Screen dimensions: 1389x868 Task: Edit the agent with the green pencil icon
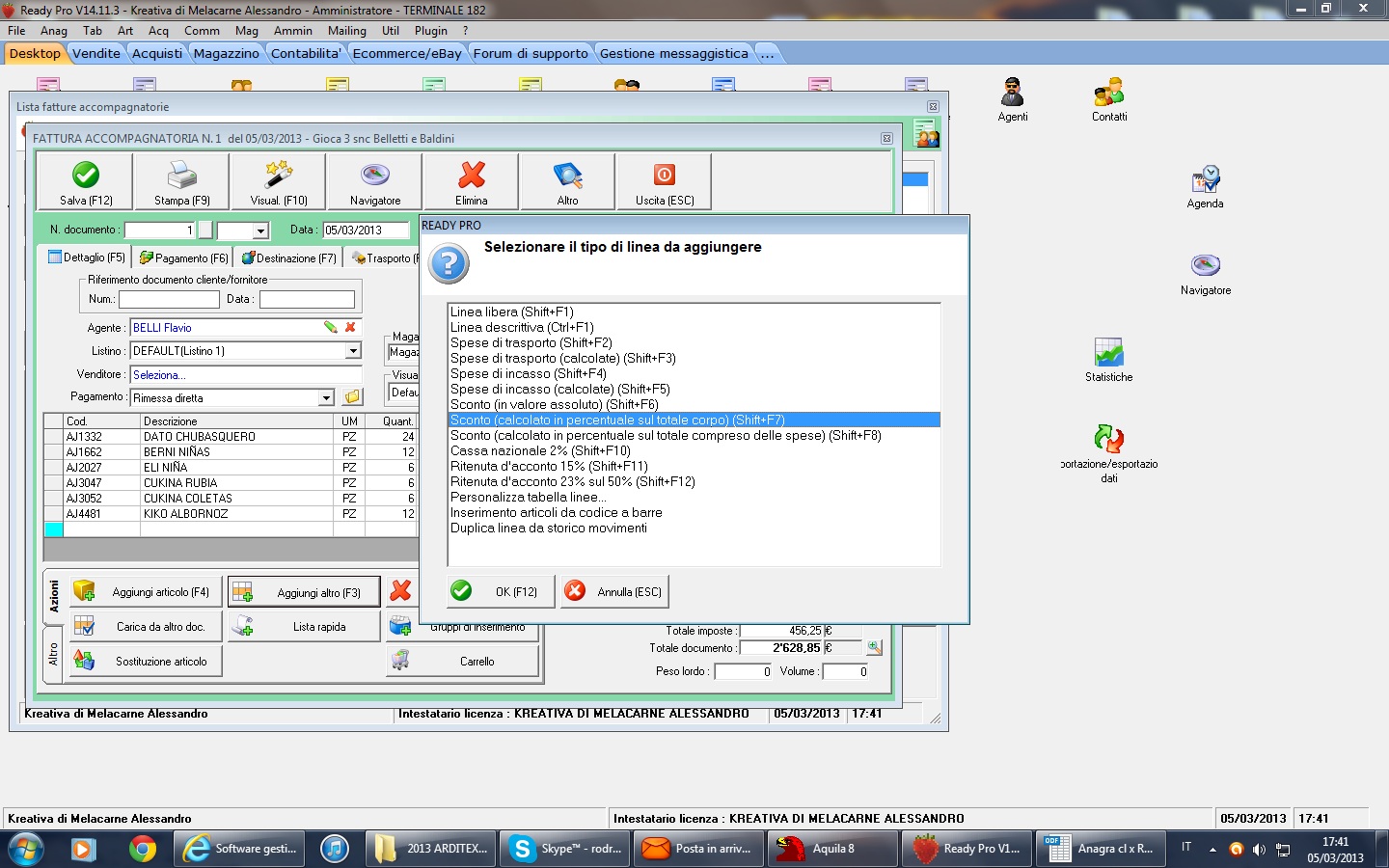(x=331, y=327)
